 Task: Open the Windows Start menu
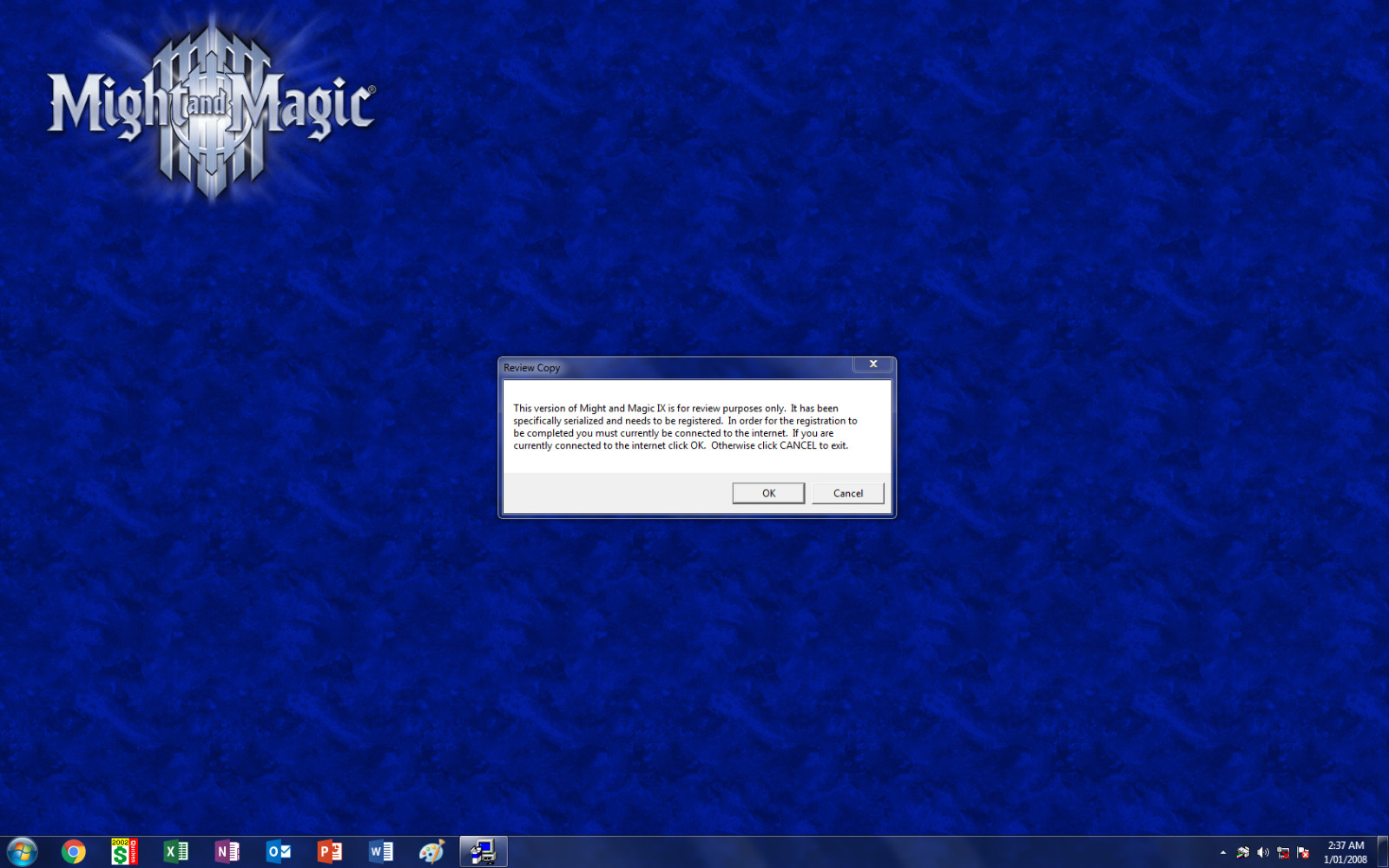pyautogui.click(x=22, y=852)
